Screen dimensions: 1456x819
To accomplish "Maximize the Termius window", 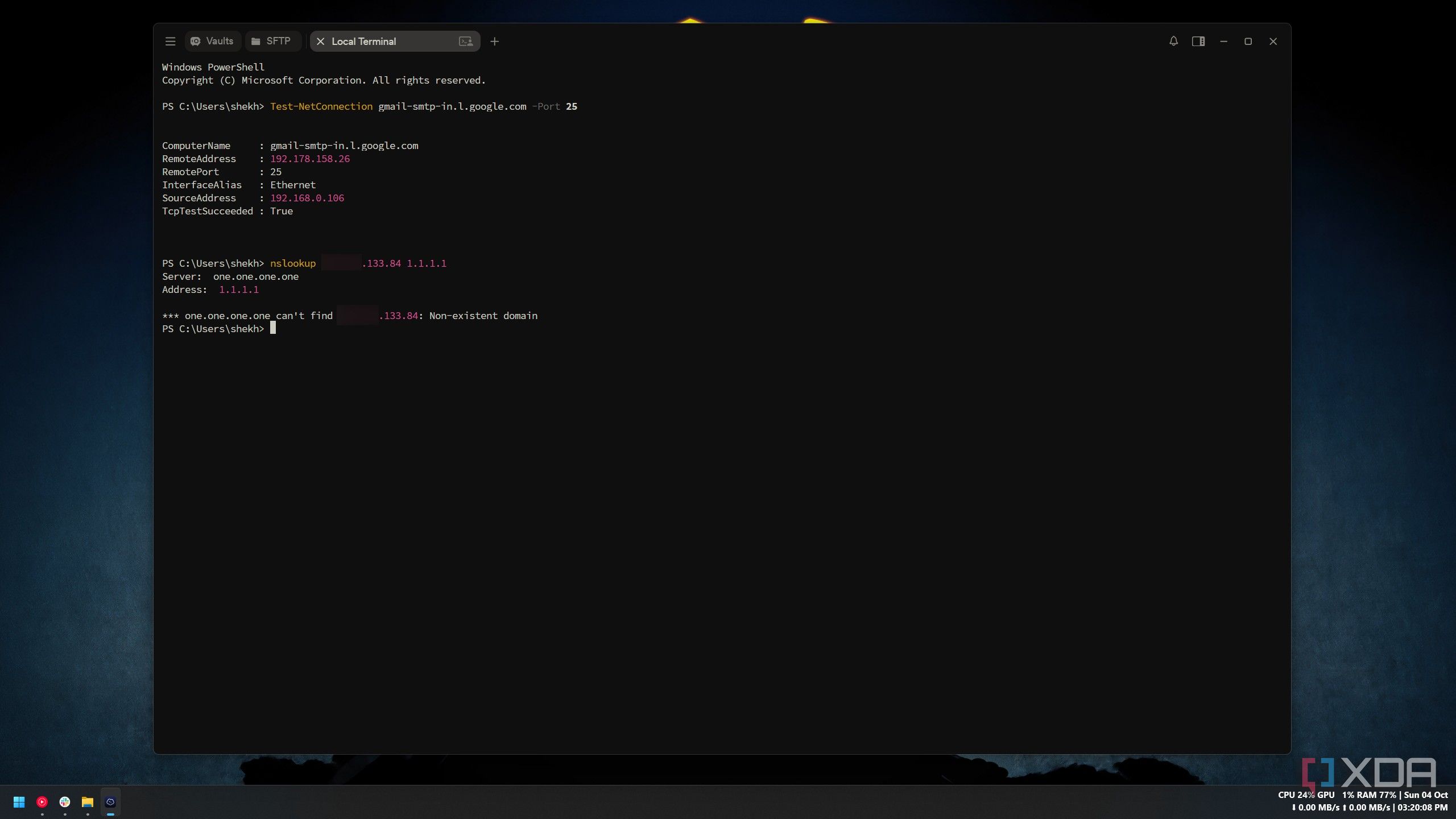I will tap(1248, 42).
